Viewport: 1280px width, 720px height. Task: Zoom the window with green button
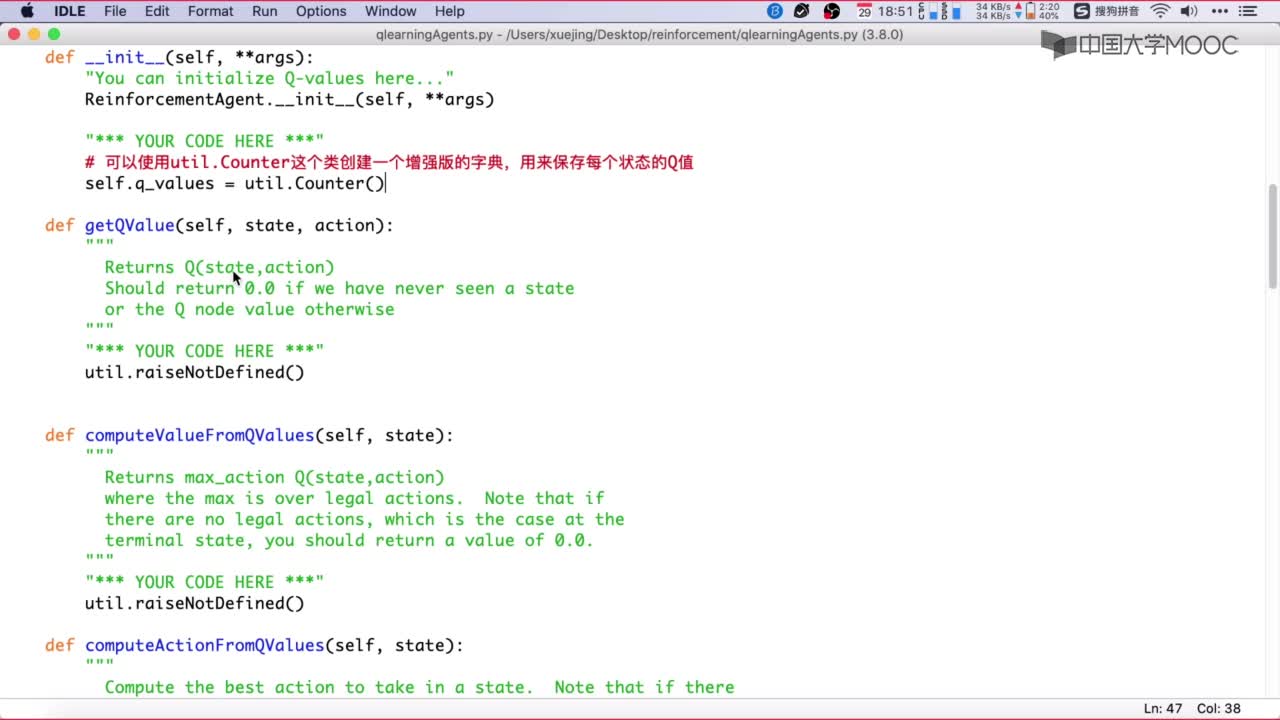click(53, 34)
